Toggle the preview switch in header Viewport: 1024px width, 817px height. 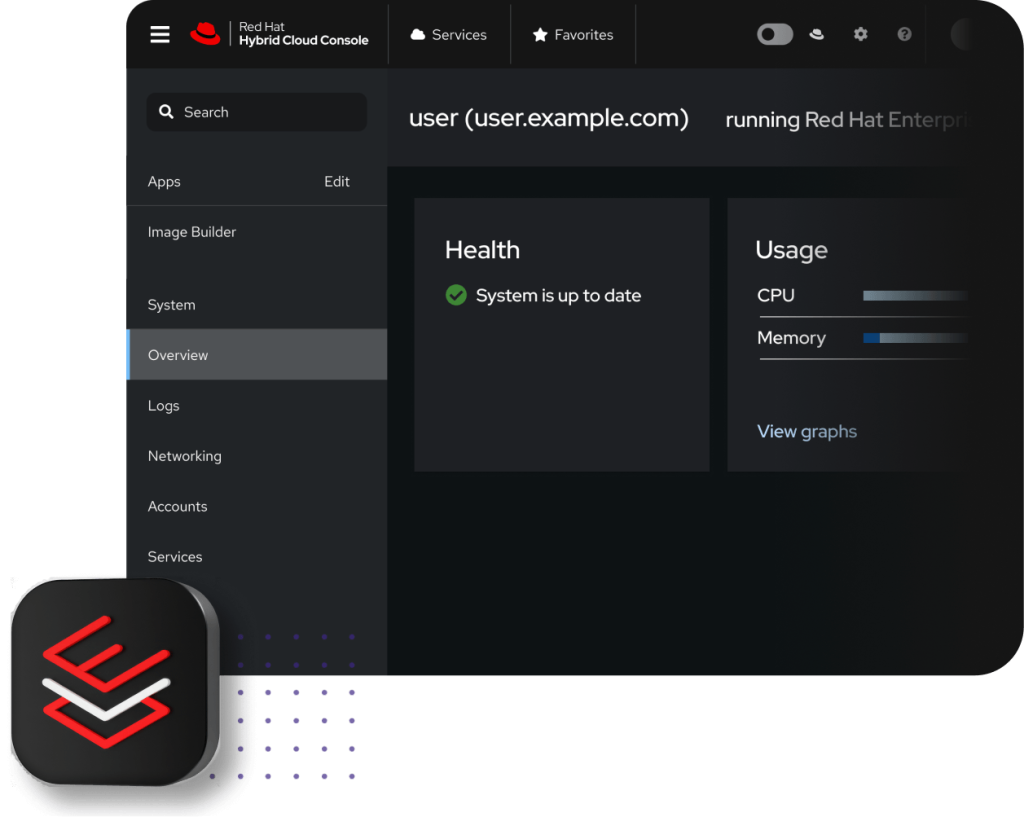(x=775, y=34)
